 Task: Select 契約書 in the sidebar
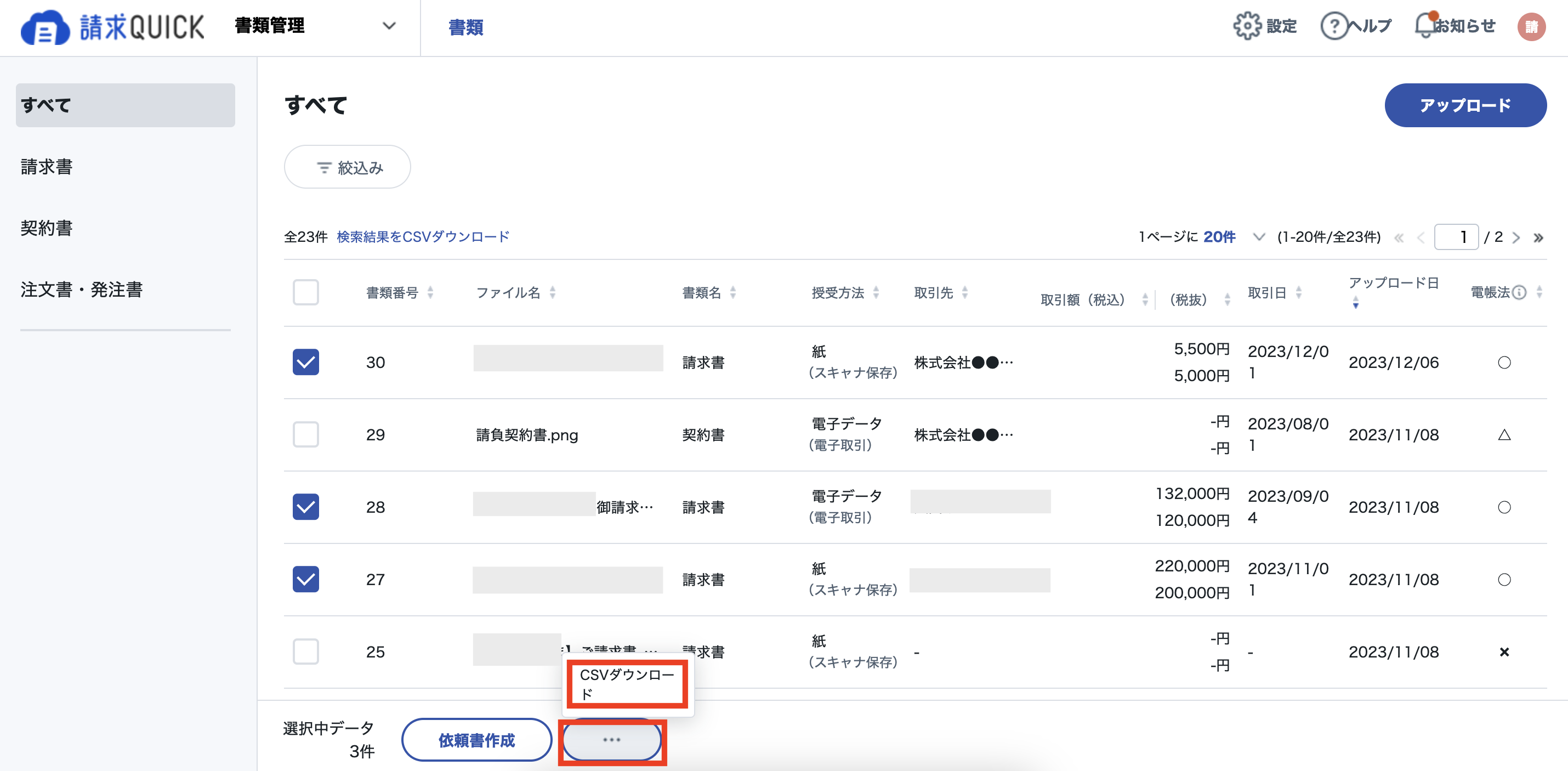(x=47, y=228)
